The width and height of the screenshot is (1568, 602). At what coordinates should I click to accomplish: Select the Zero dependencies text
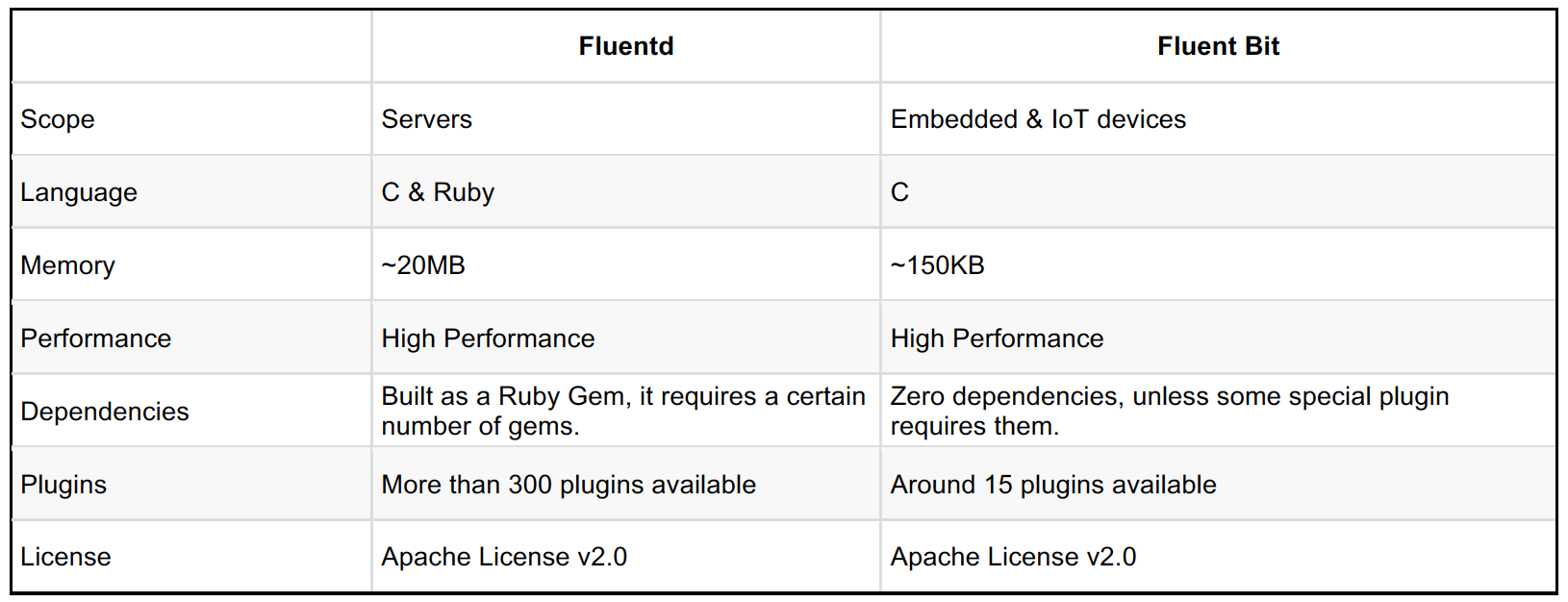[1169, 411]
